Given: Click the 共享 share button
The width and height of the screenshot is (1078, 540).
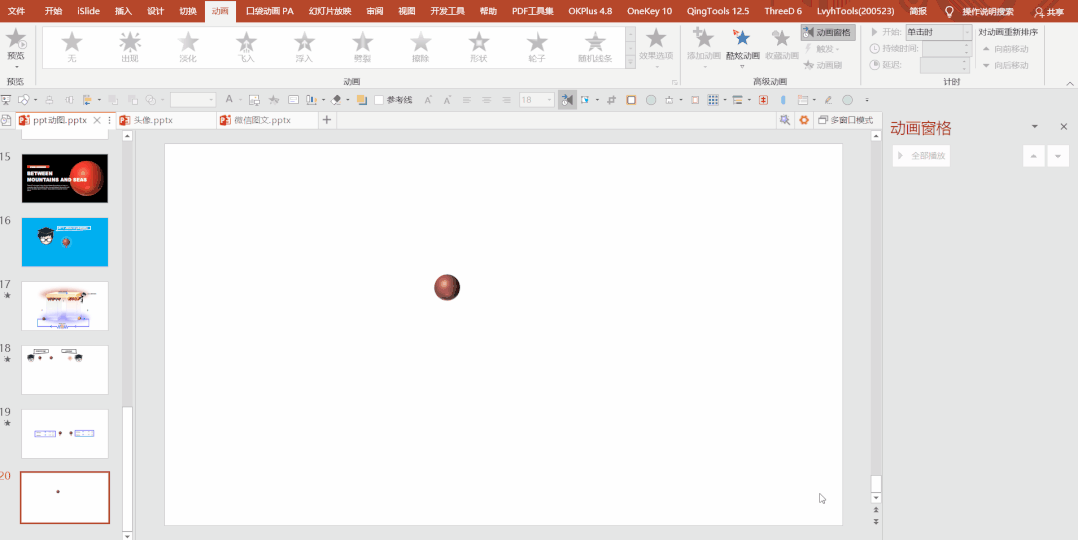Looking at the screenshot, I should pos(1049,11).
